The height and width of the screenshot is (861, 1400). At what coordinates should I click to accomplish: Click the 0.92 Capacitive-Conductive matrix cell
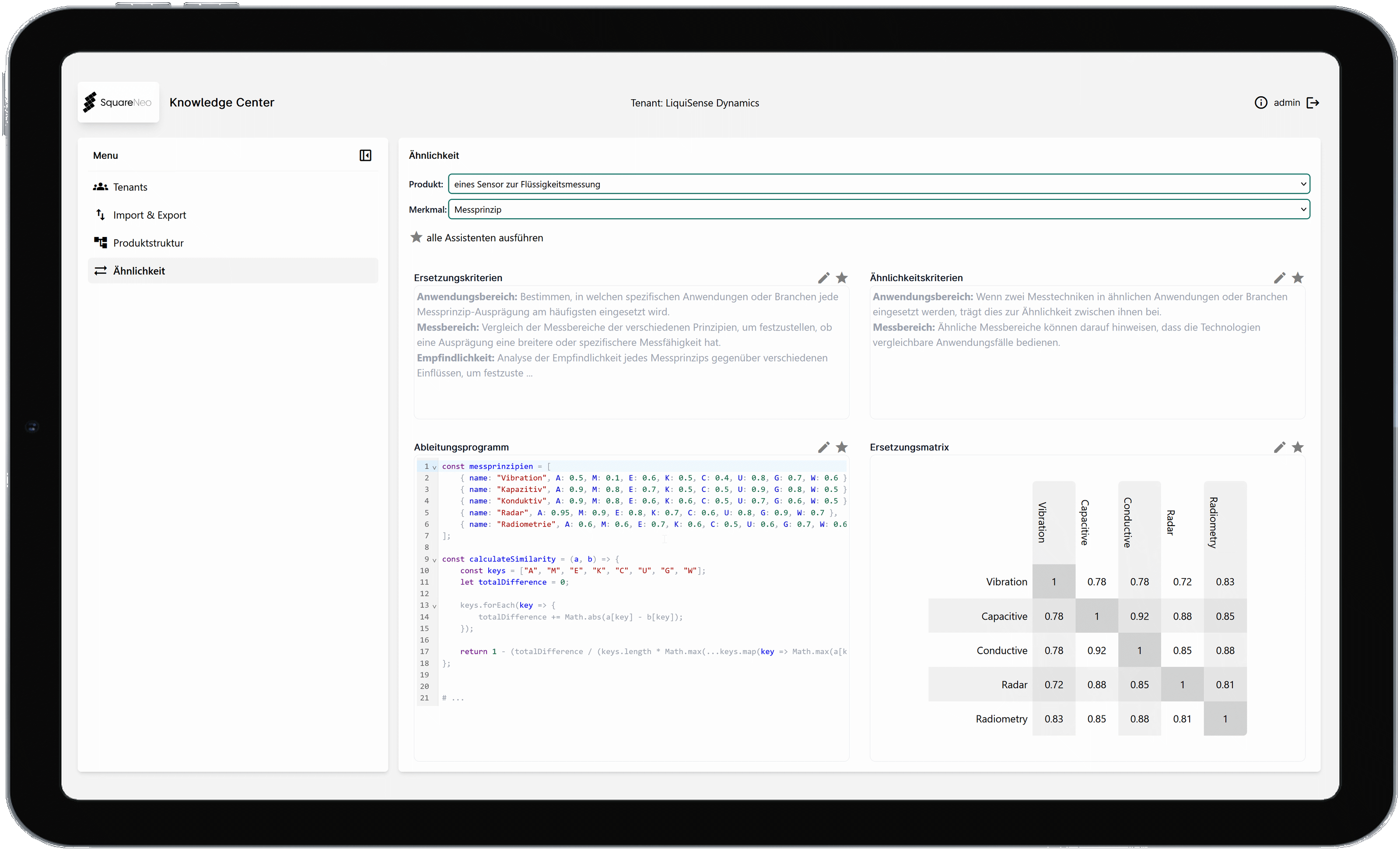click(x=1140, y=616)
